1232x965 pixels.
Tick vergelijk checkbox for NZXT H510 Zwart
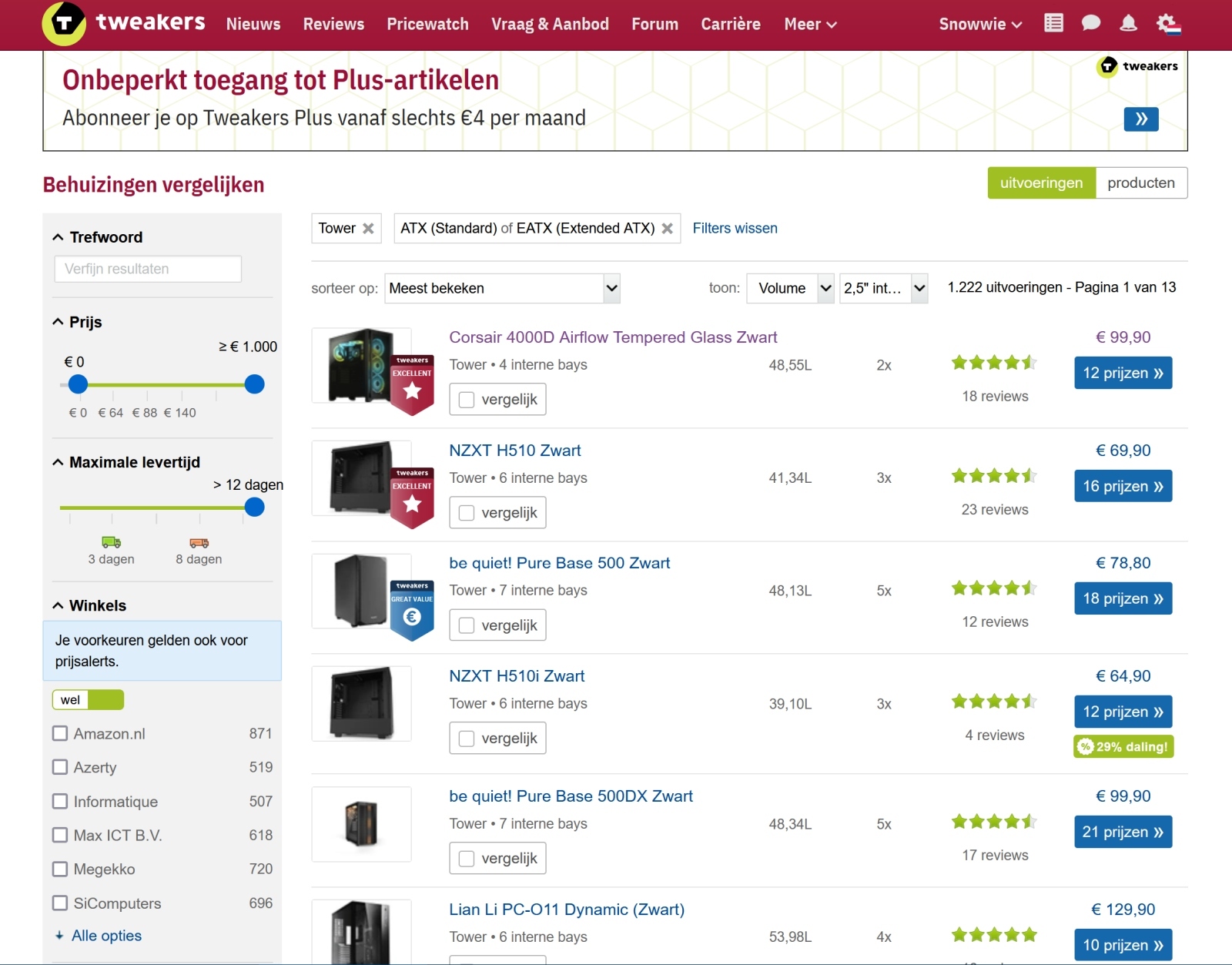[467, 513]
